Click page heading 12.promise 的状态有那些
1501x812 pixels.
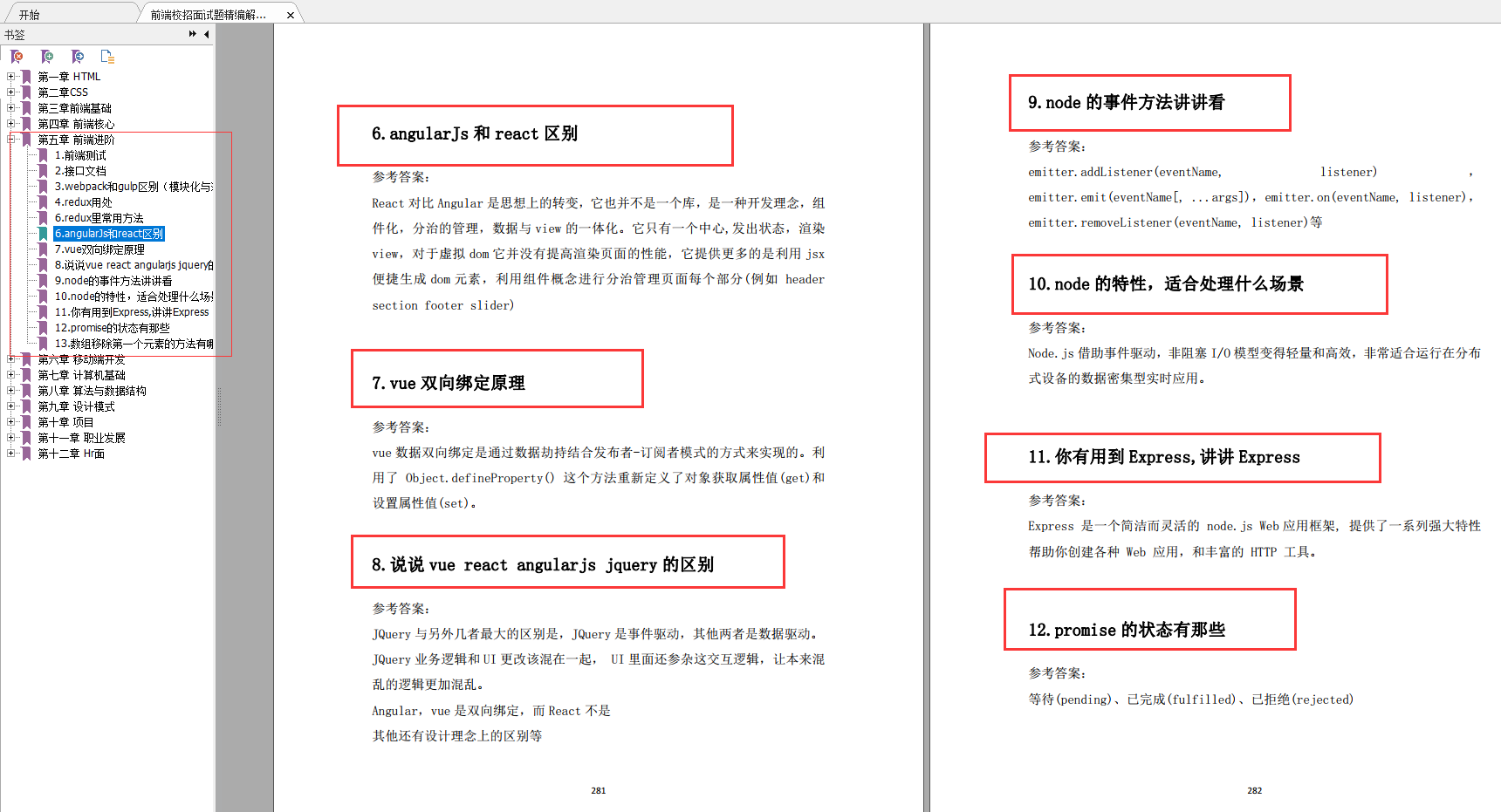1127,630
